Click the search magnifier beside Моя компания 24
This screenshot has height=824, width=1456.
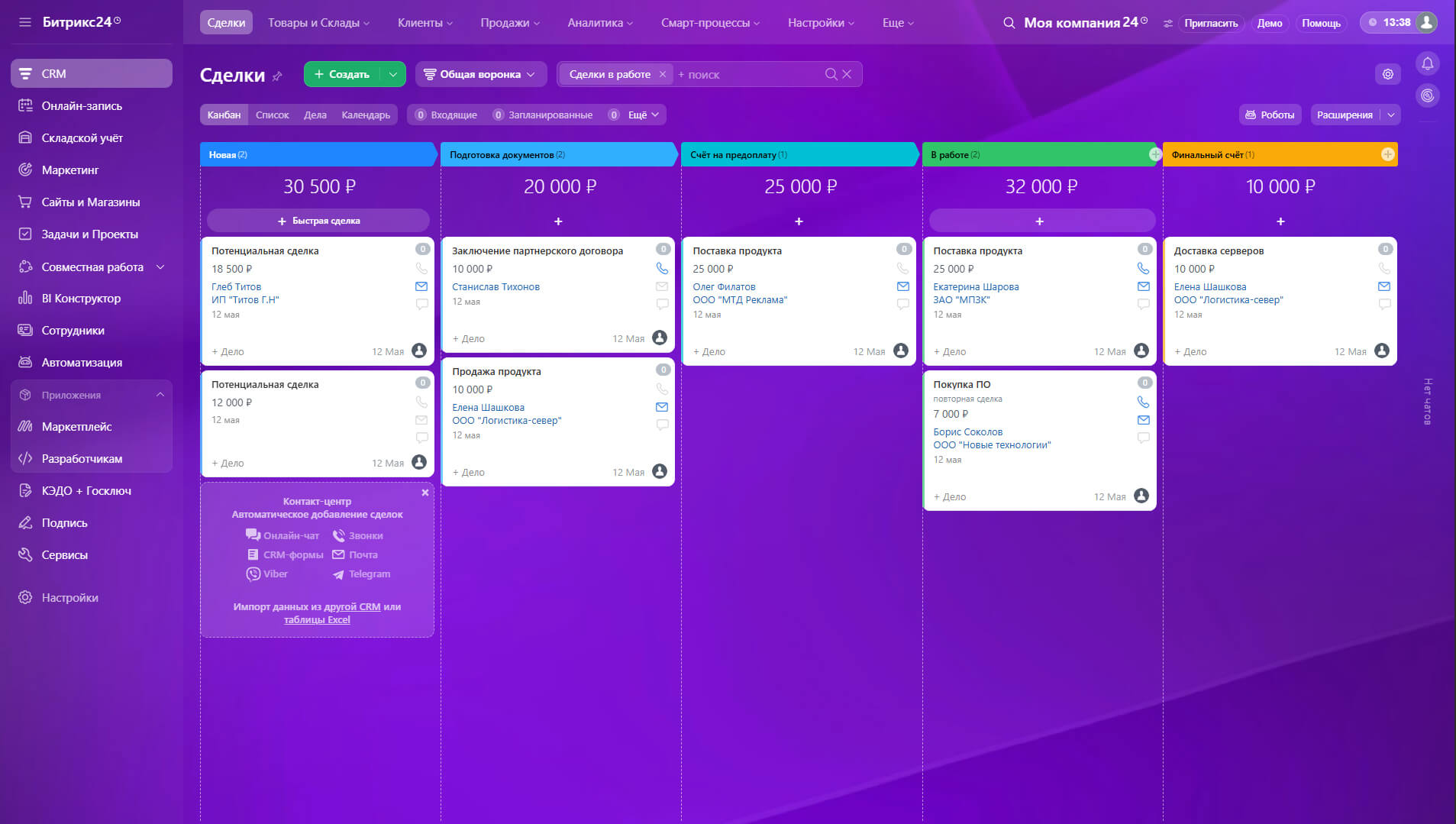[x=1009, y=23]
